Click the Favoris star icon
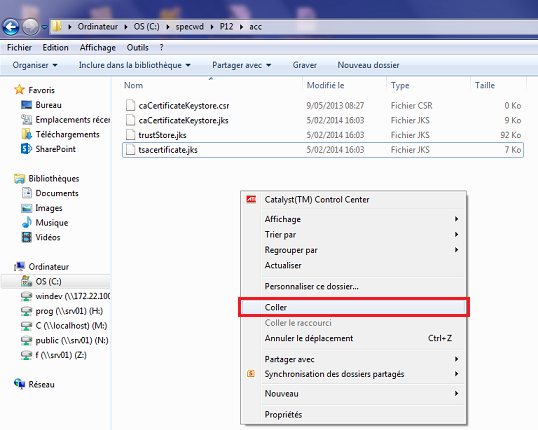538x430 pixels. coord(19,90)
